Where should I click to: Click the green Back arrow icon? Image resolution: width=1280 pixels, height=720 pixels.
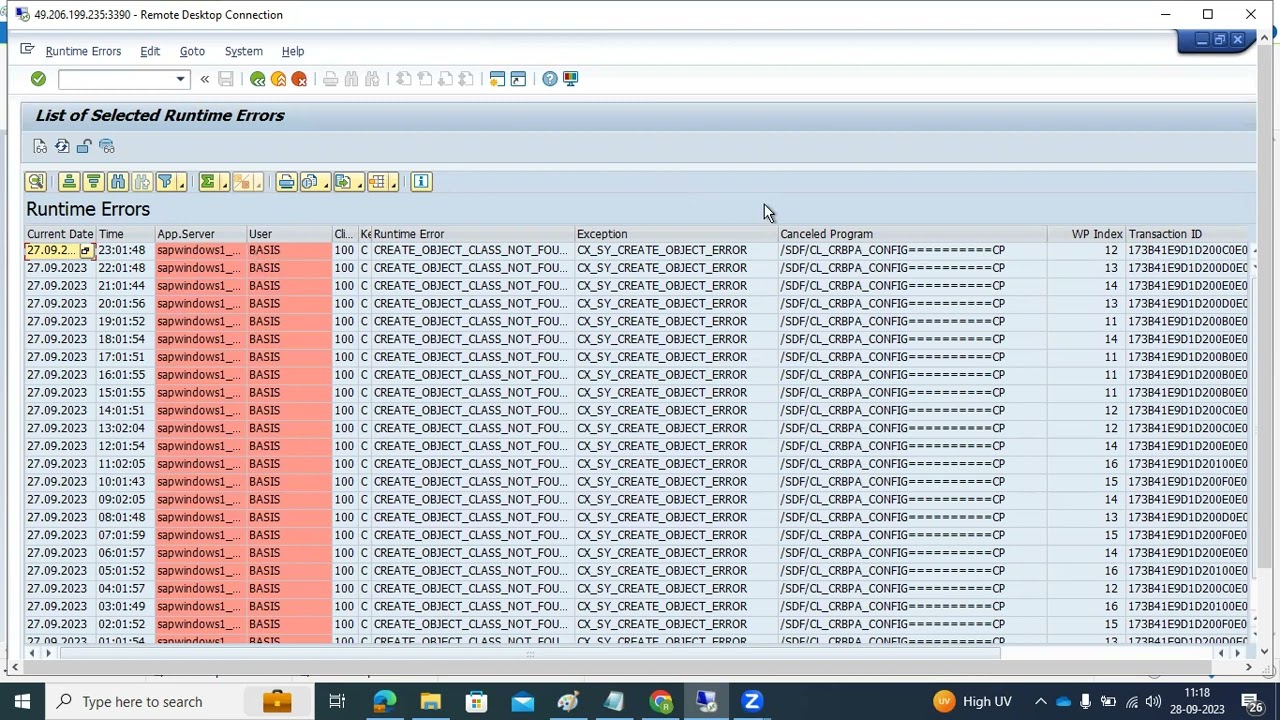[x=257, y=79]
